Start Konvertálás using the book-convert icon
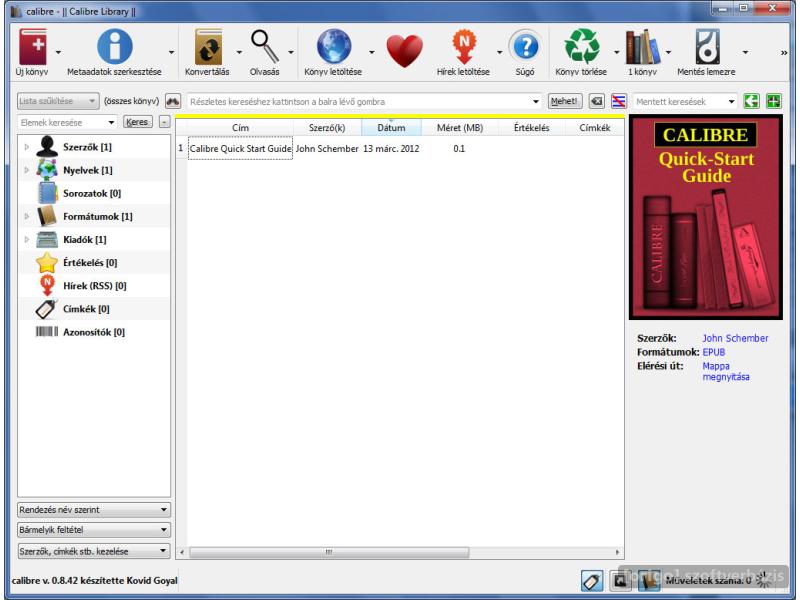The image size is (800, 600). click(208, 47)
